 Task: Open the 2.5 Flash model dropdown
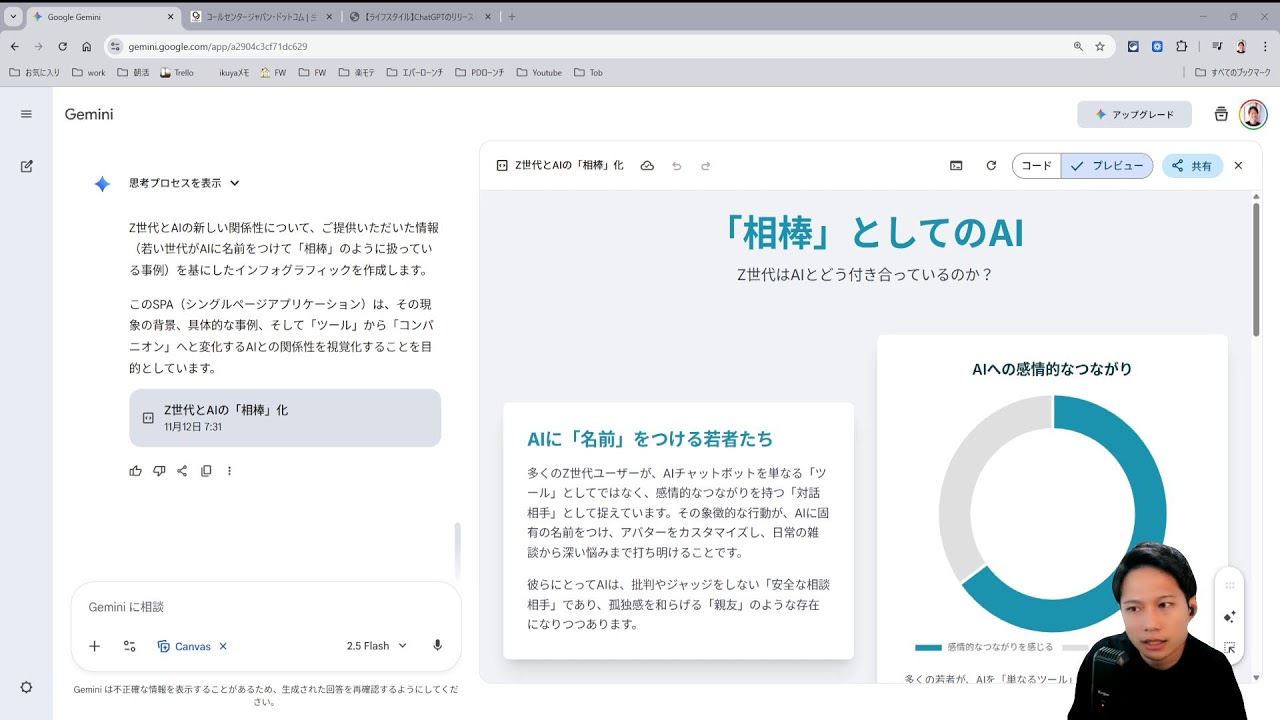[377, 646]
